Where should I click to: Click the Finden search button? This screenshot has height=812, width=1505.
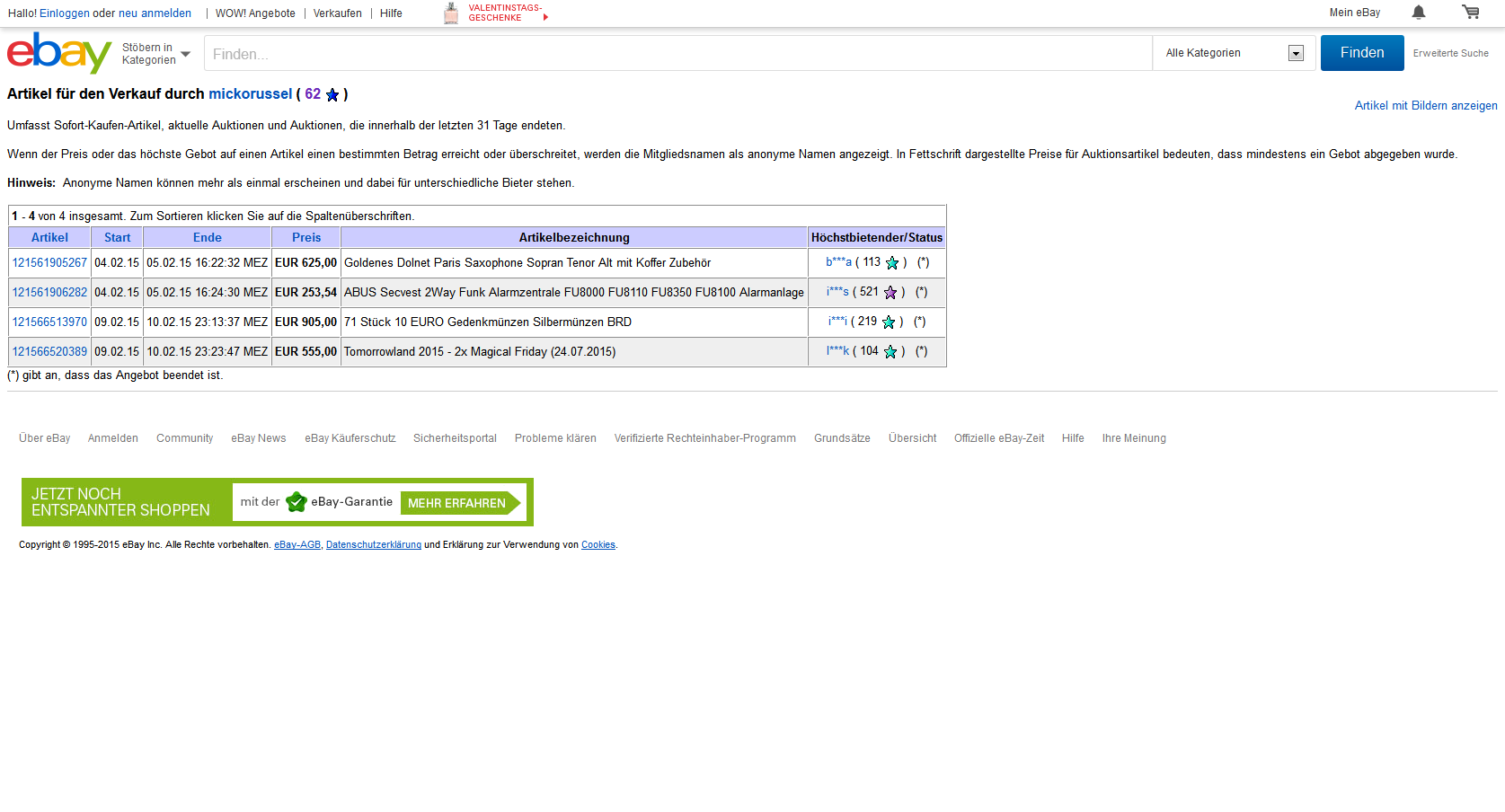click(x=1362, y=53)
